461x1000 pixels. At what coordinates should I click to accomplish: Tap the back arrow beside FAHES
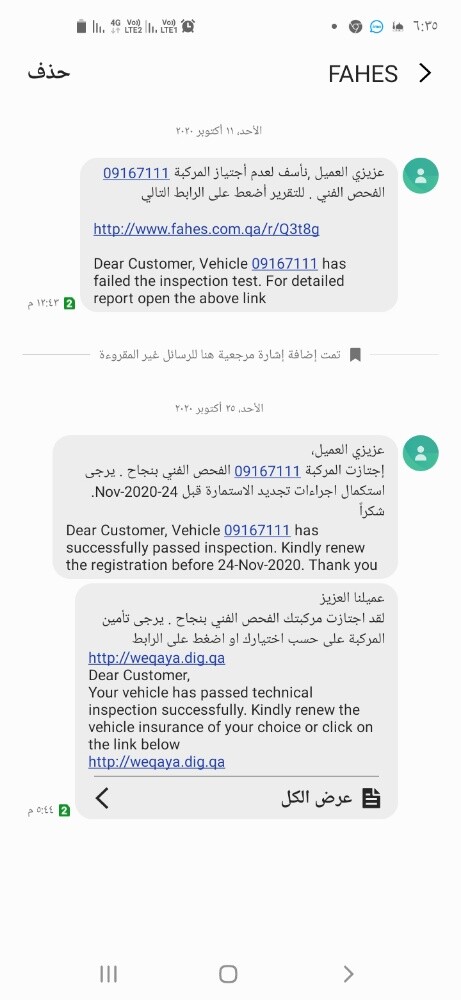(x=425, y=73)
